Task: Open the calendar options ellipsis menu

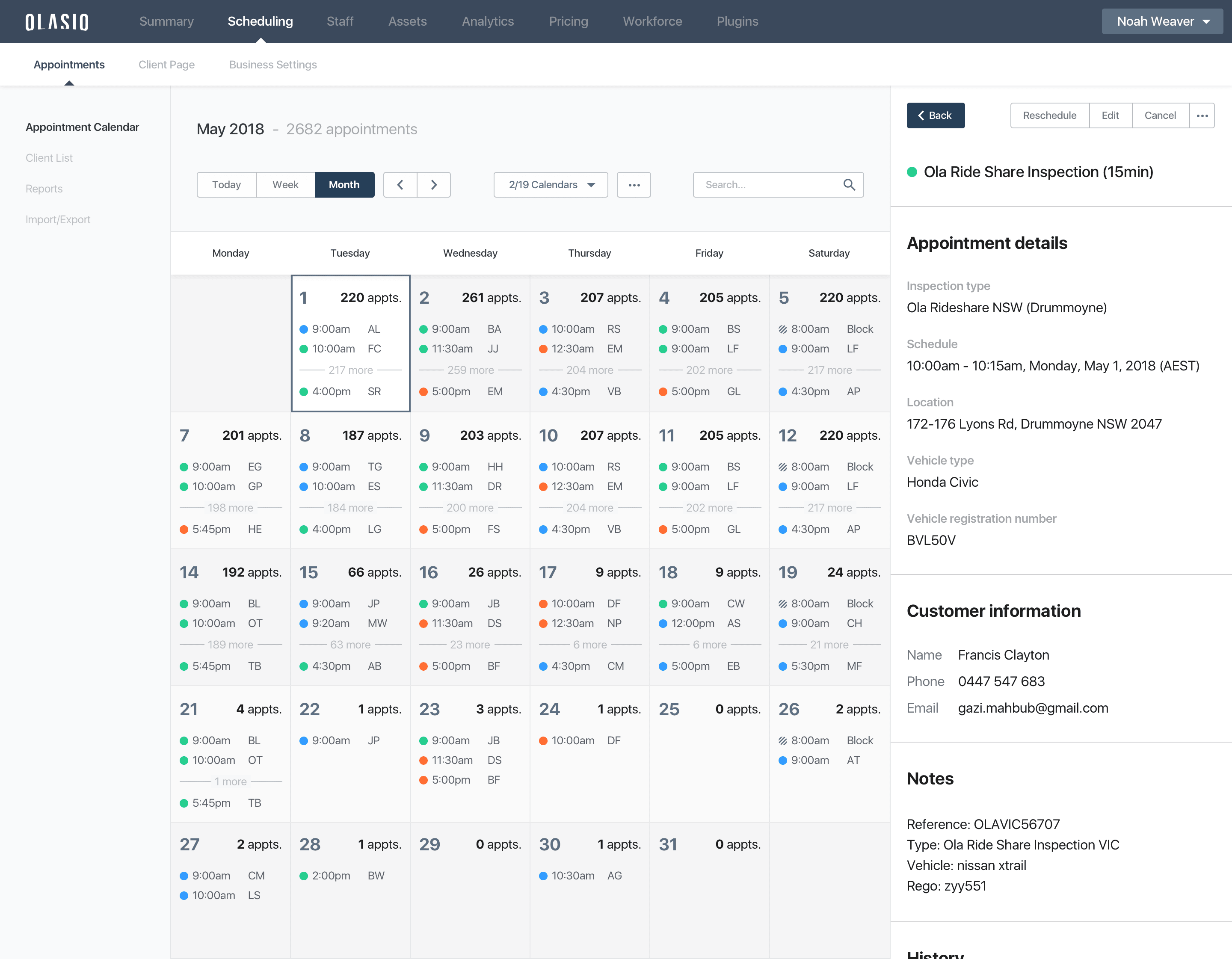Action: tap(634, 184)
